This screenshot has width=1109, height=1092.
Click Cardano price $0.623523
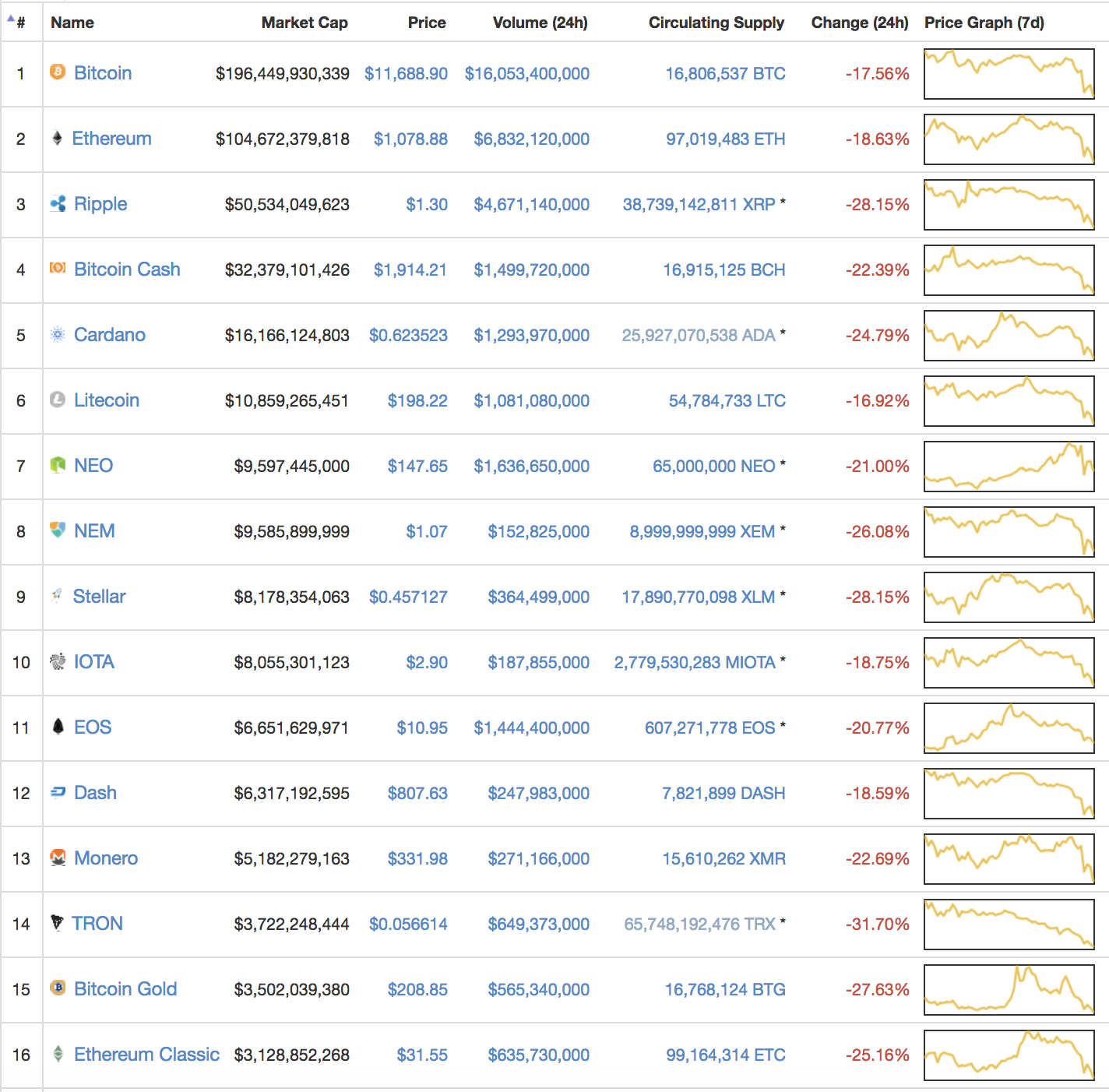408,335
